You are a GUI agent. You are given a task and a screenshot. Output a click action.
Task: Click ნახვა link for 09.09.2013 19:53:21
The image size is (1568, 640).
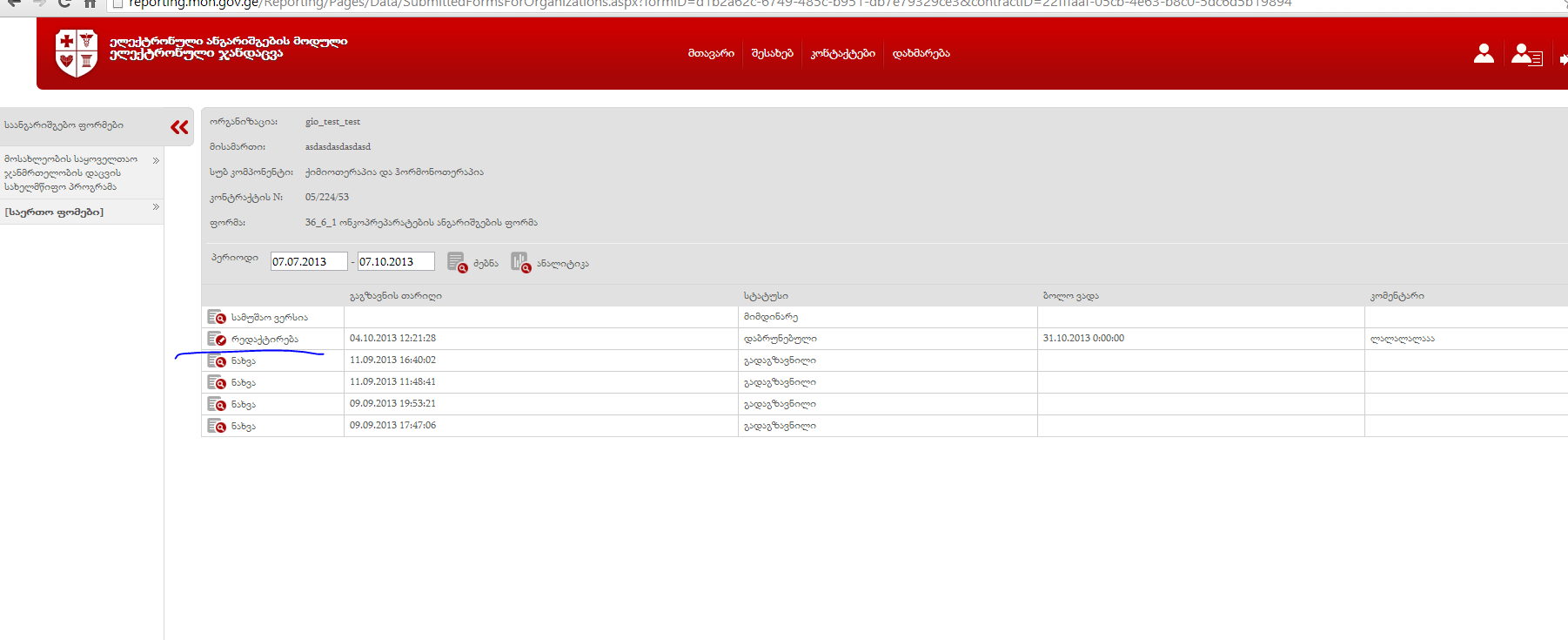(243, 404)
